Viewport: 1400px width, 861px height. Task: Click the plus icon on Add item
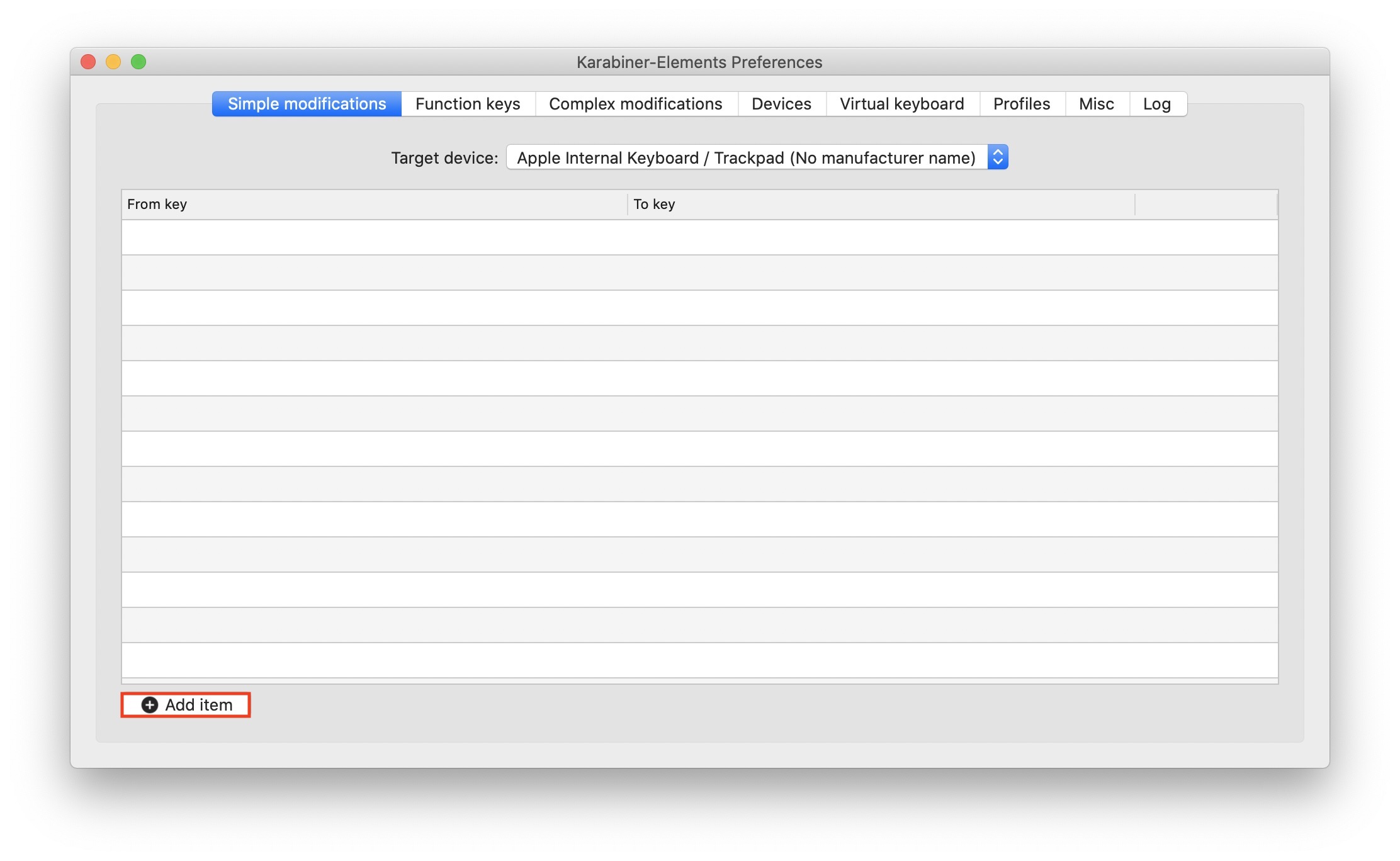click(x=149, y=705)
